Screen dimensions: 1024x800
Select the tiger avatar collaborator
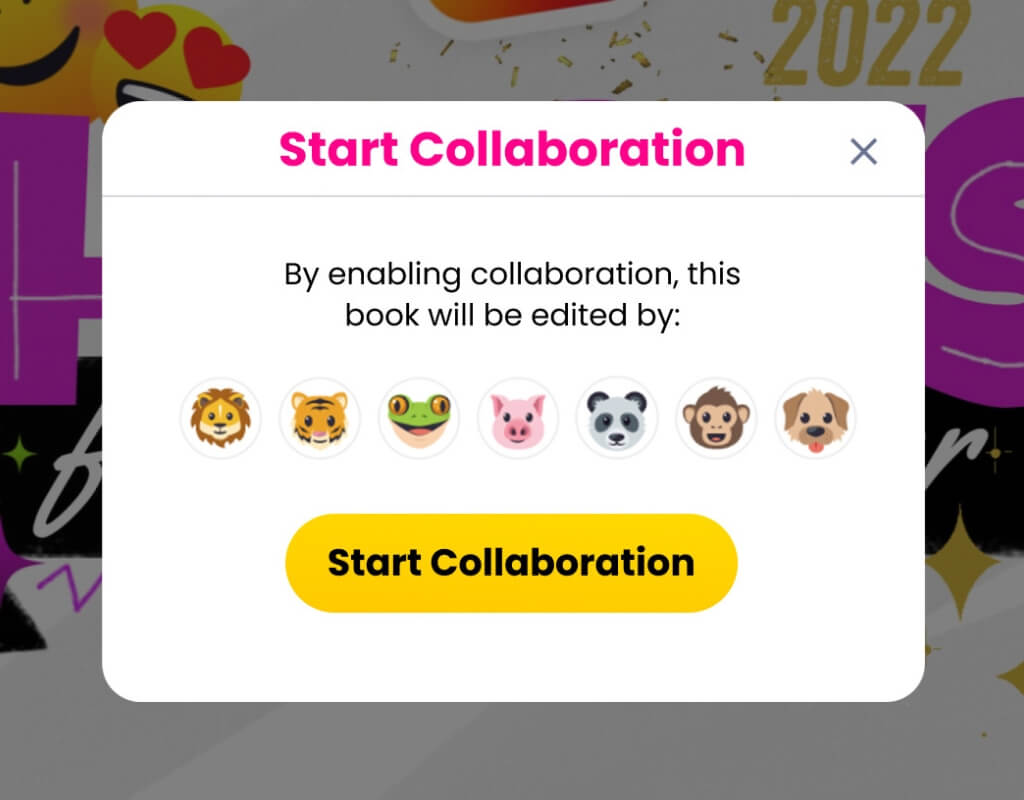pos(320,418)
